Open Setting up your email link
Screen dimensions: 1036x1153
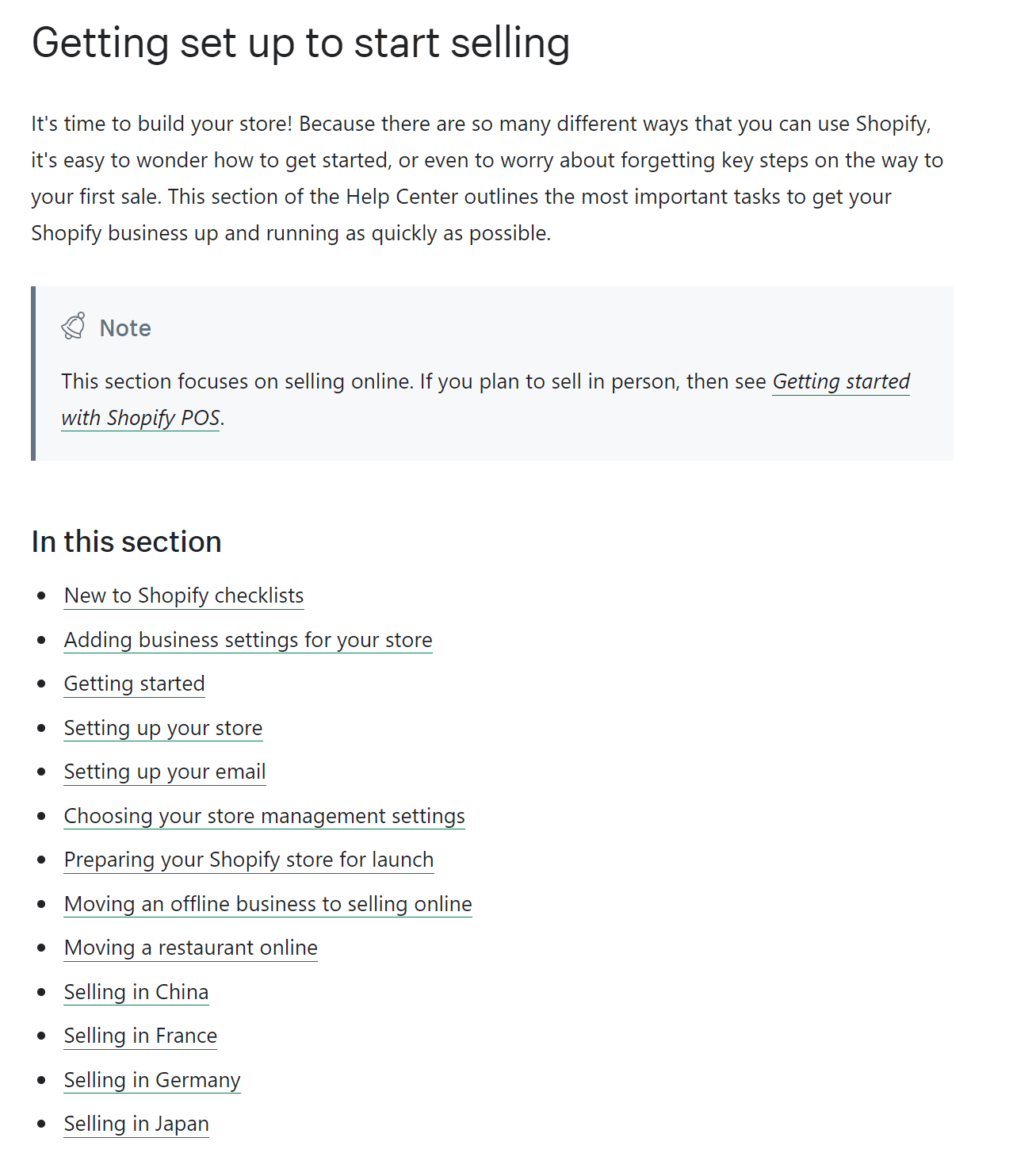(164, 772)
